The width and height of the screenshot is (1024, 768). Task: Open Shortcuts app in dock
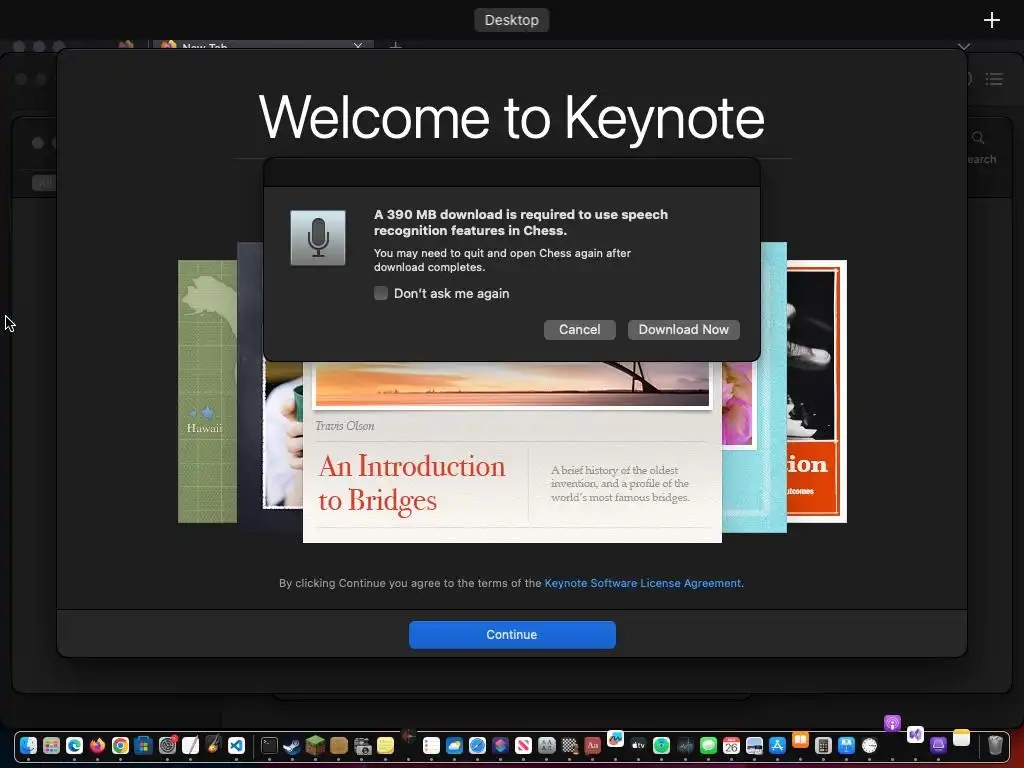point(500,745)
